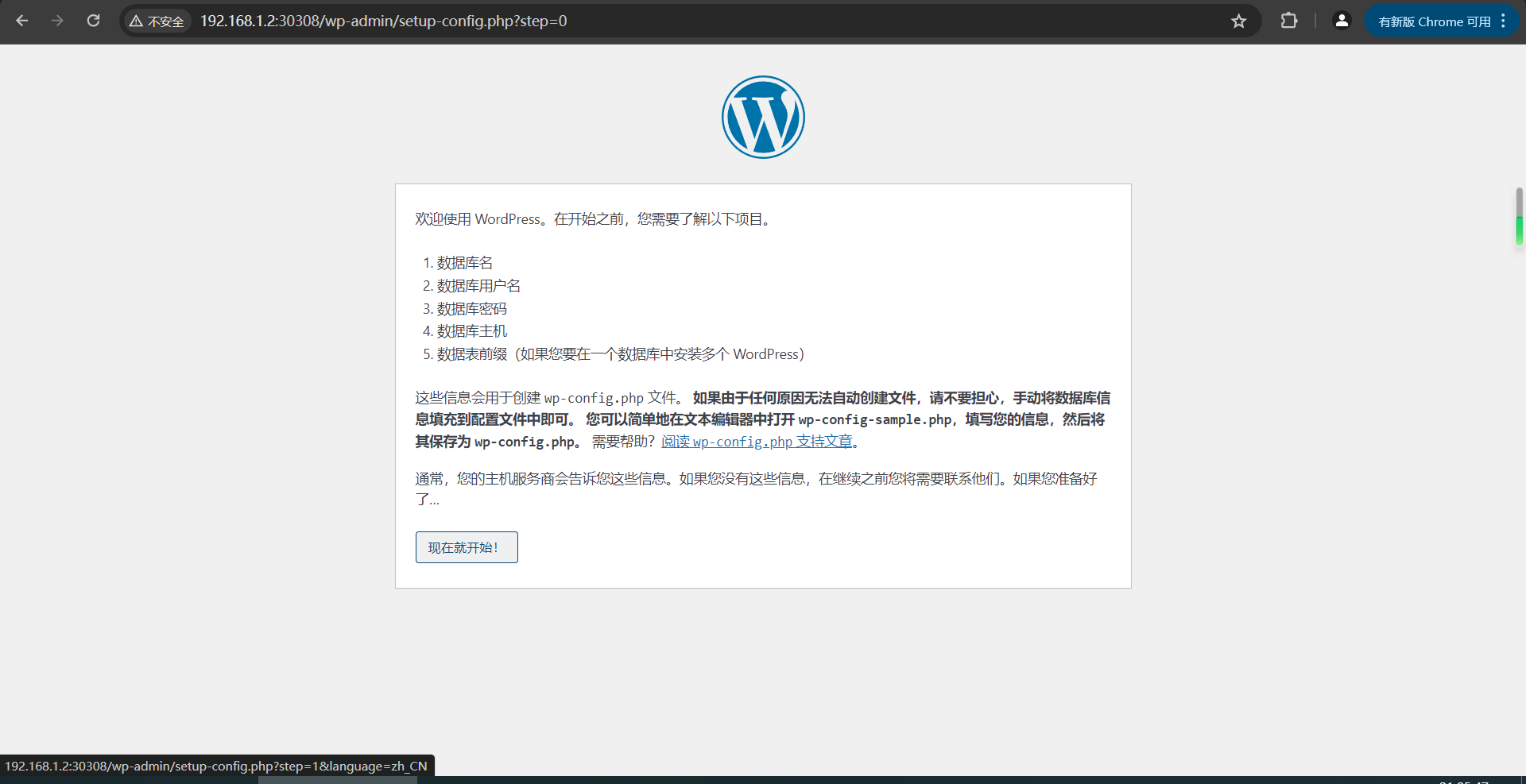This screenshot has width=1526, height=784.
Task: Click the 欢迎使用 WordPress welcome sentence
Action: 595,219
